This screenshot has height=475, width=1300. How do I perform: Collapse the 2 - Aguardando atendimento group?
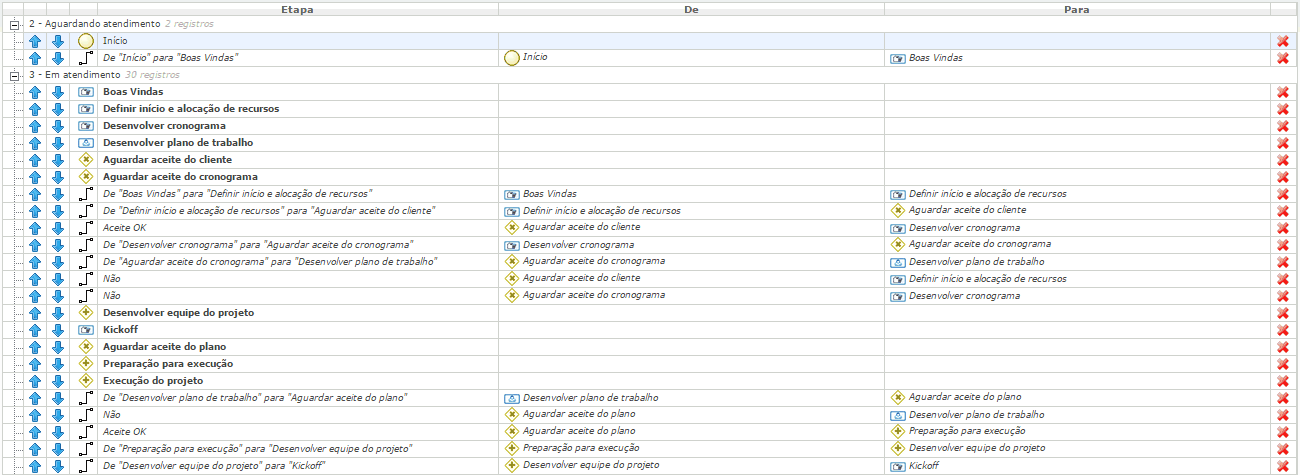(x=15, y=23)
